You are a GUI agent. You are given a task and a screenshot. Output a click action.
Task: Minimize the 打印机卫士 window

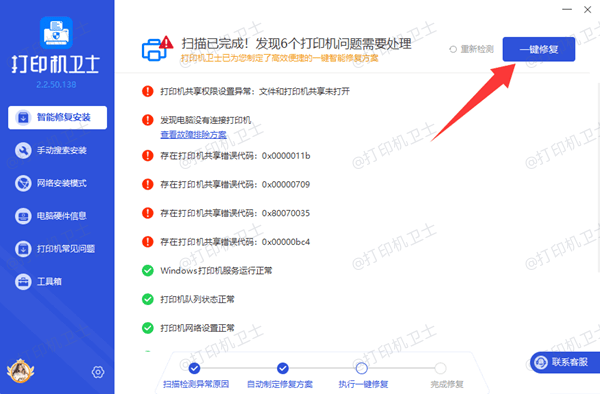[567, 9]
